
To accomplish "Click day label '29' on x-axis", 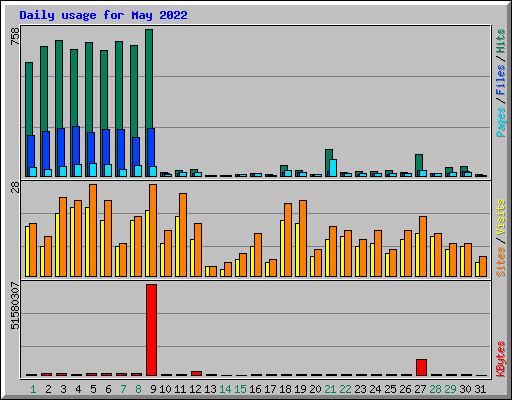I will pos(450,389).
